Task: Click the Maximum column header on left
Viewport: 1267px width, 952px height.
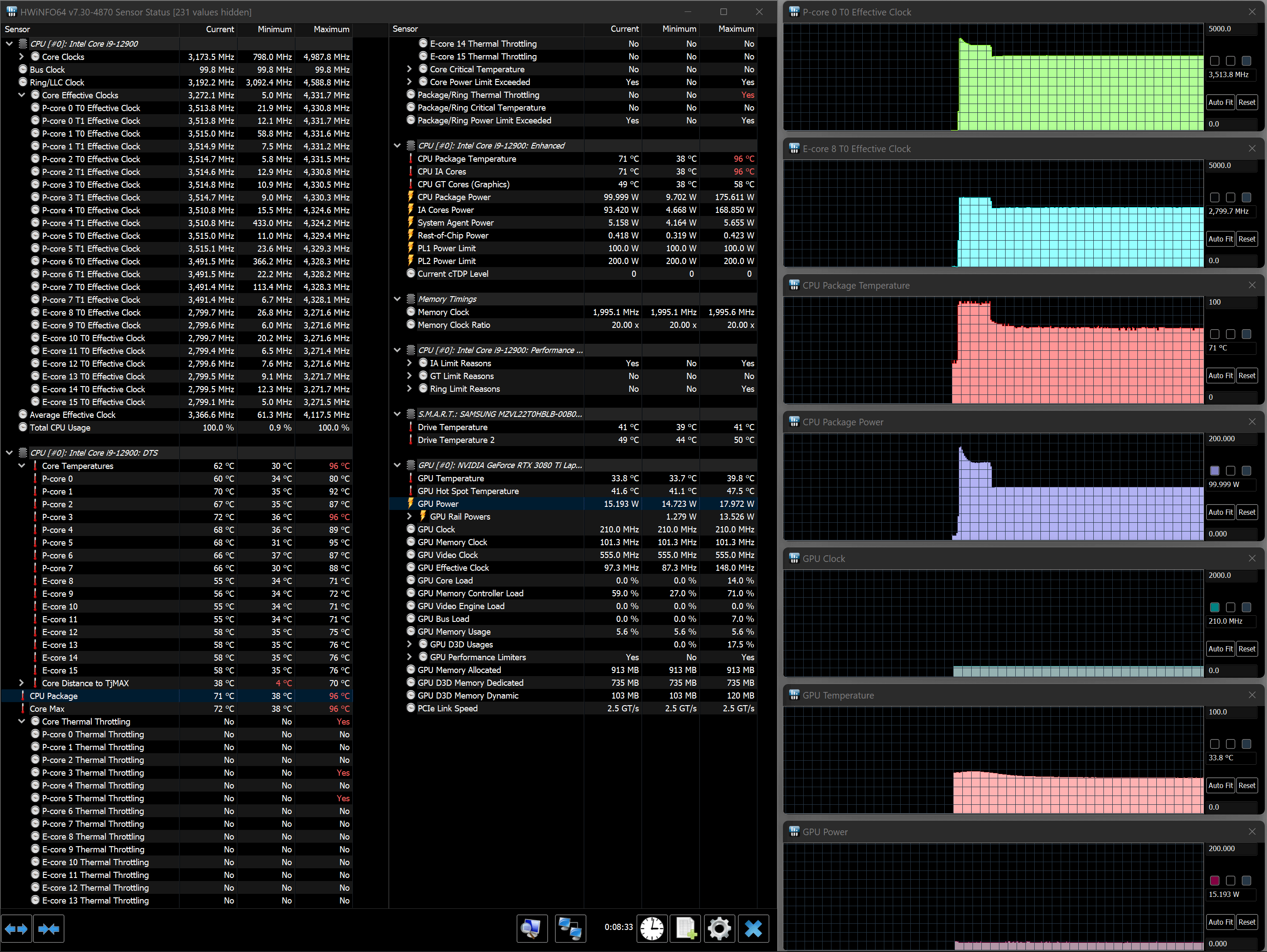Action: coord(331,29)
